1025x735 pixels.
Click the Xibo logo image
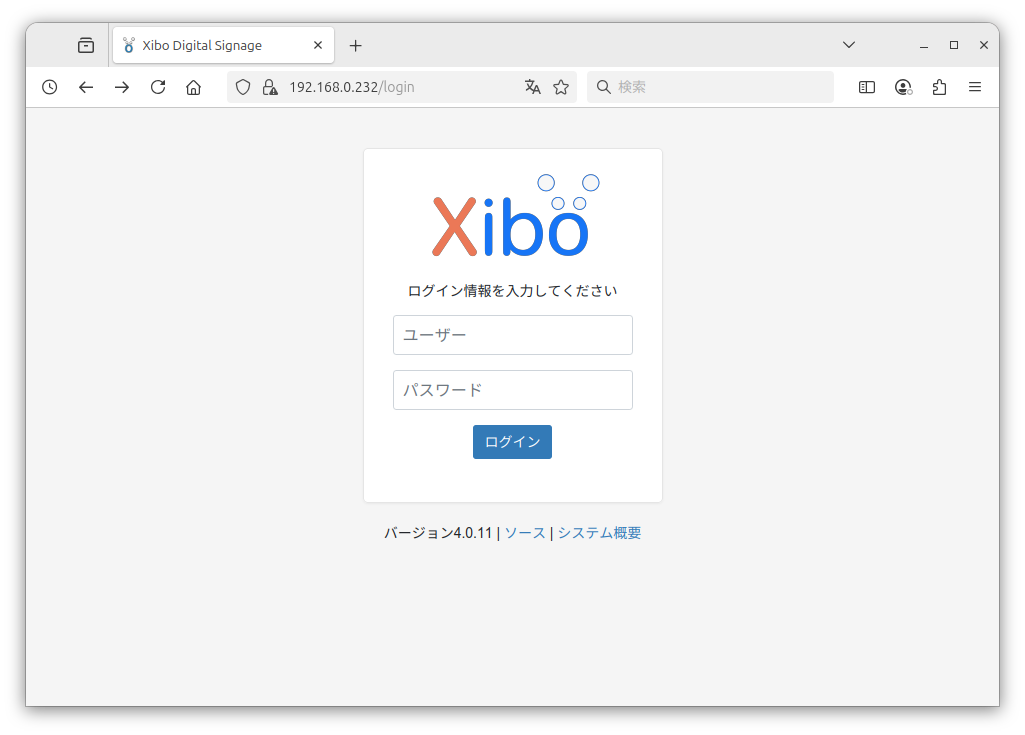coord(516,215)
